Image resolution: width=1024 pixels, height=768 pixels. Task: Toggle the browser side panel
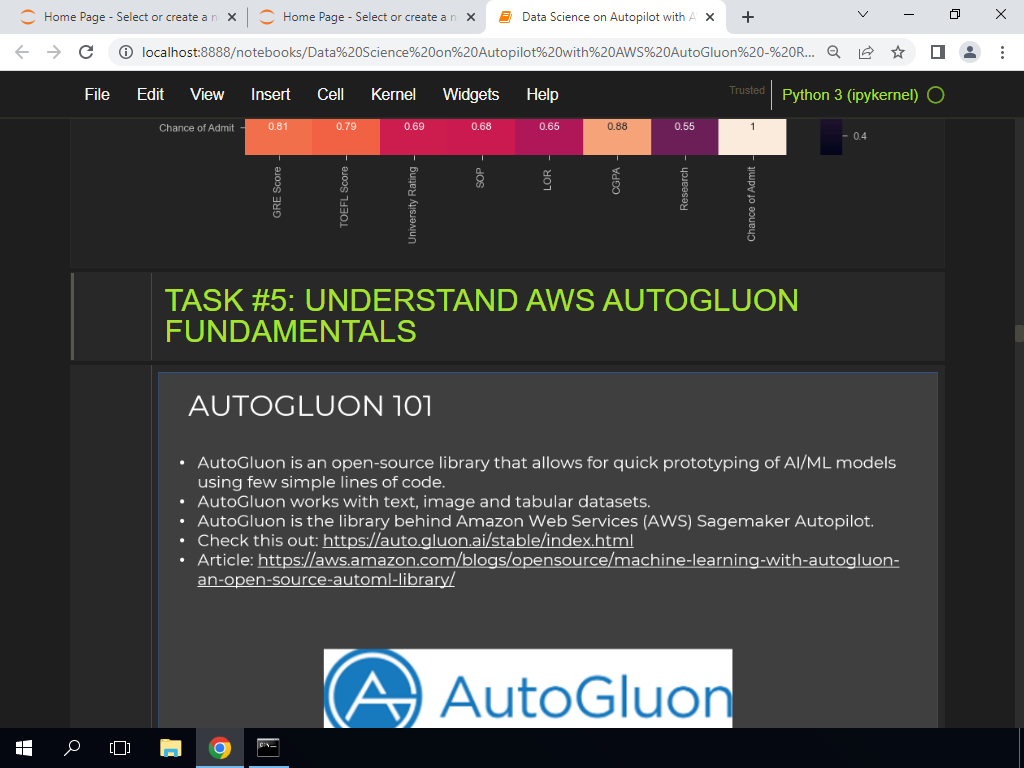tap(938, 52)
